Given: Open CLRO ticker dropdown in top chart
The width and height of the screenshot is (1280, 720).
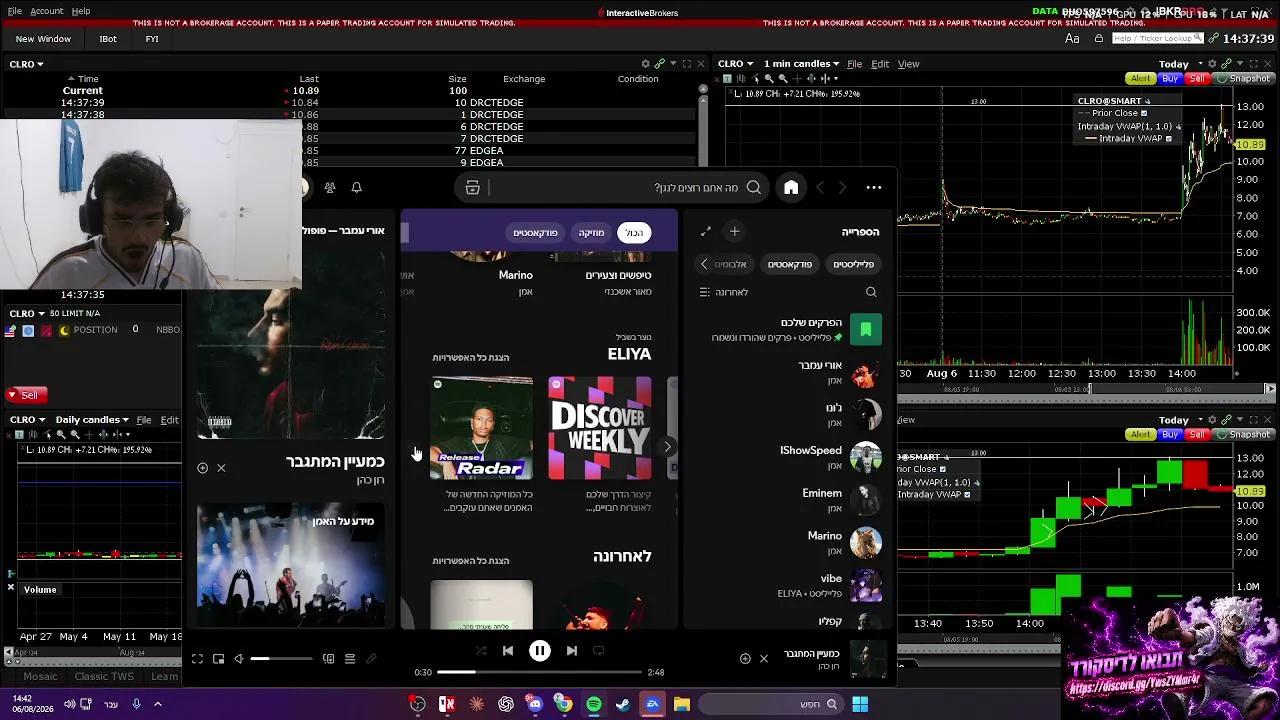Looking at the screenshot, I should [735, 64].
